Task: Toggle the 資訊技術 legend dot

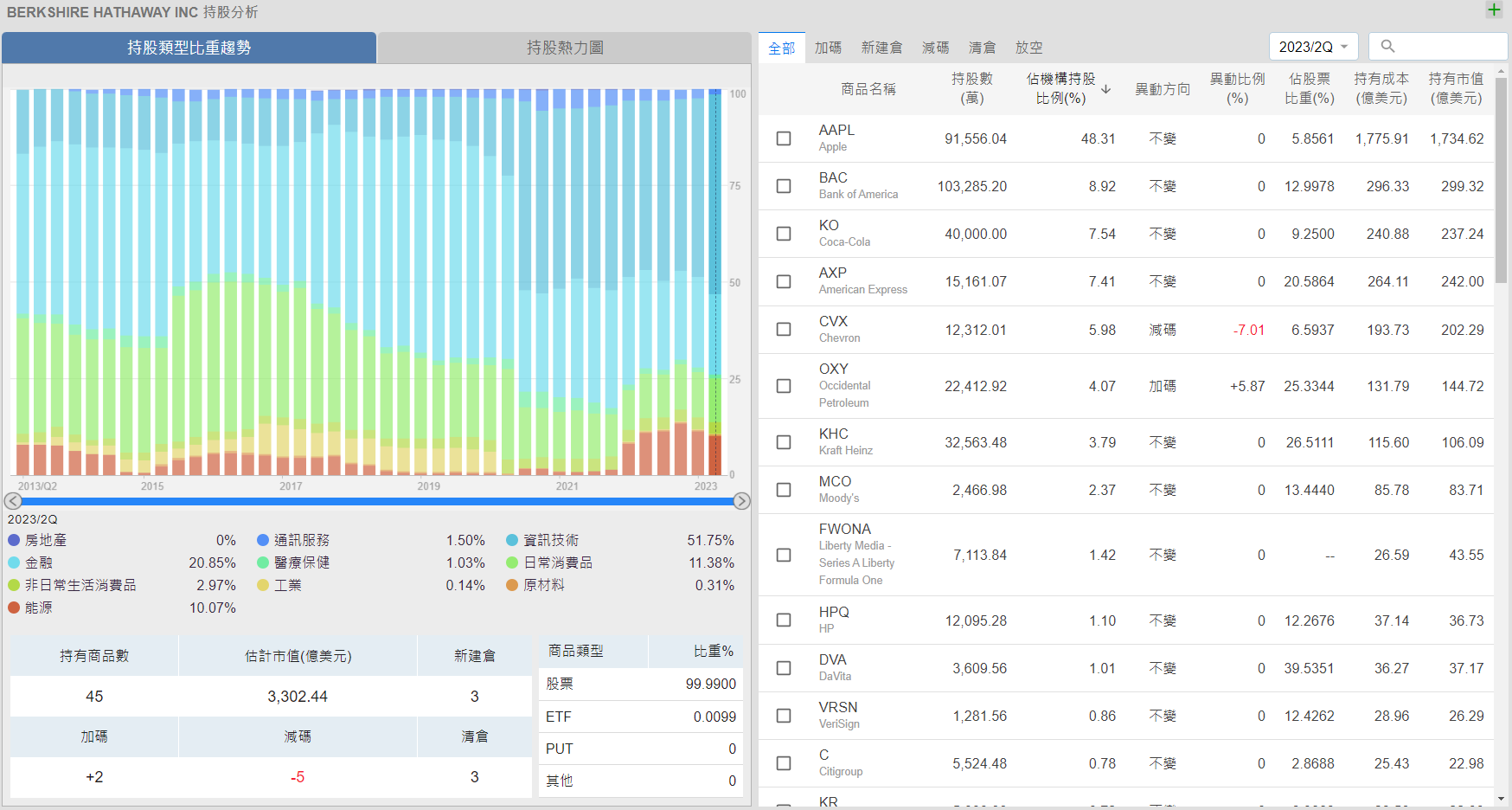Action: [512, 540]
